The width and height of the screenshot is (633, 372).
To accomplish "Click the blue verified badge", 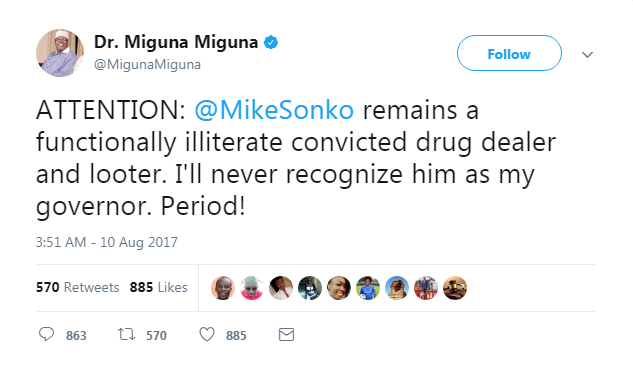I will [x=271, y=42].
